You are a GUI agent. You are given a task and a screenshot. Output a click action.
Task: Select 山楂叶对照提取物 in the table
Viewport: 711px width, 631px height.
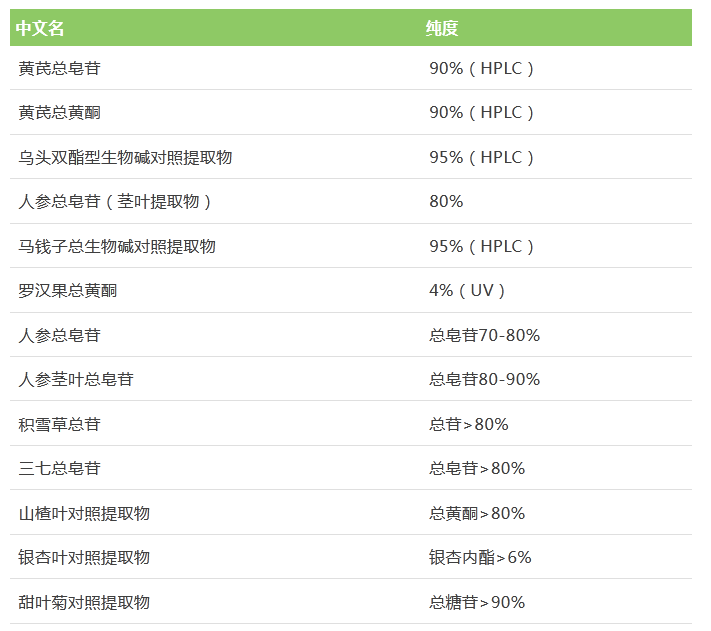84,513
